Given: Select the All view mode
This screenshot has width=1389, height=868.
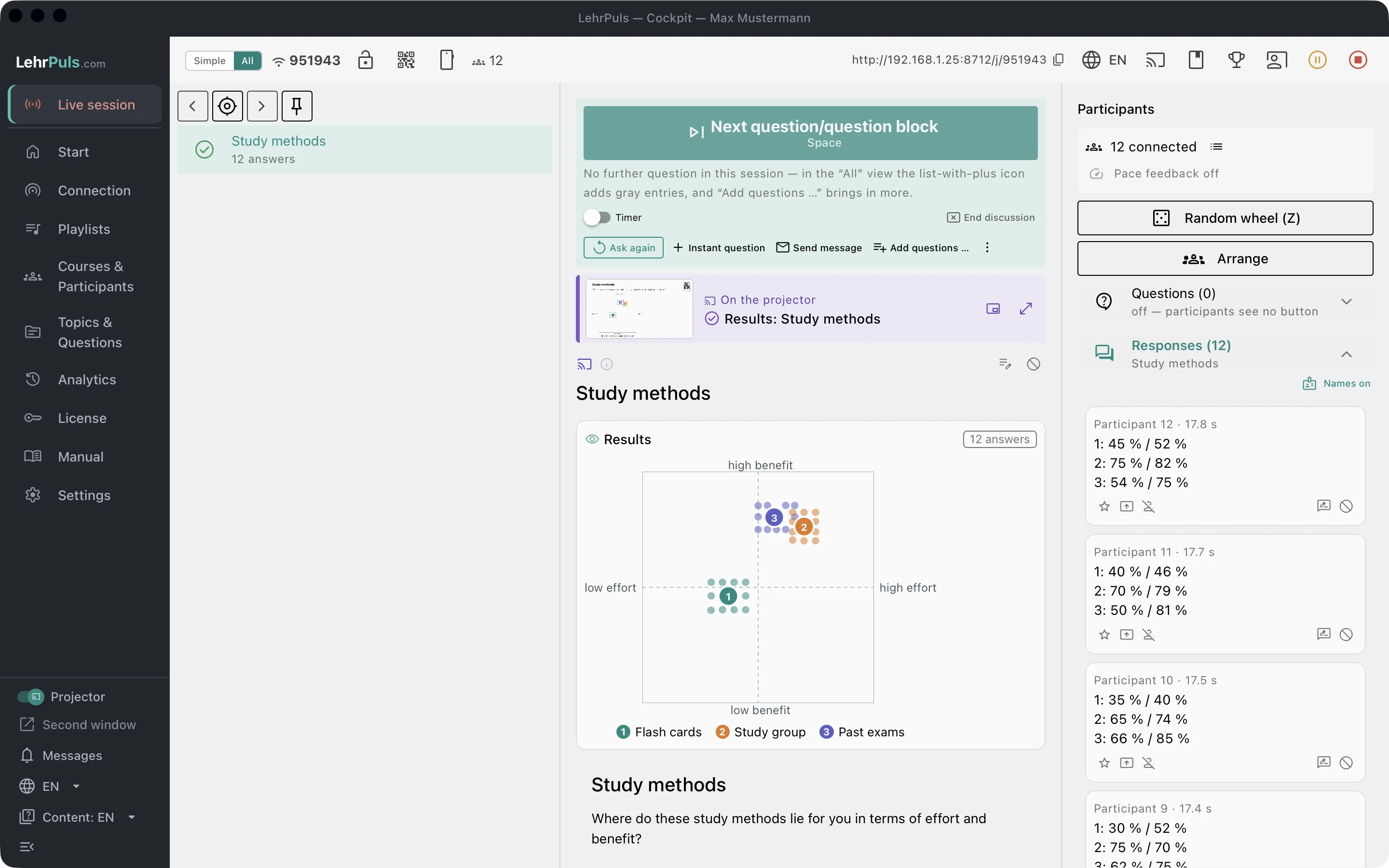Looking at the screenshot, I should pyautogui.click(x=247, y=61).
